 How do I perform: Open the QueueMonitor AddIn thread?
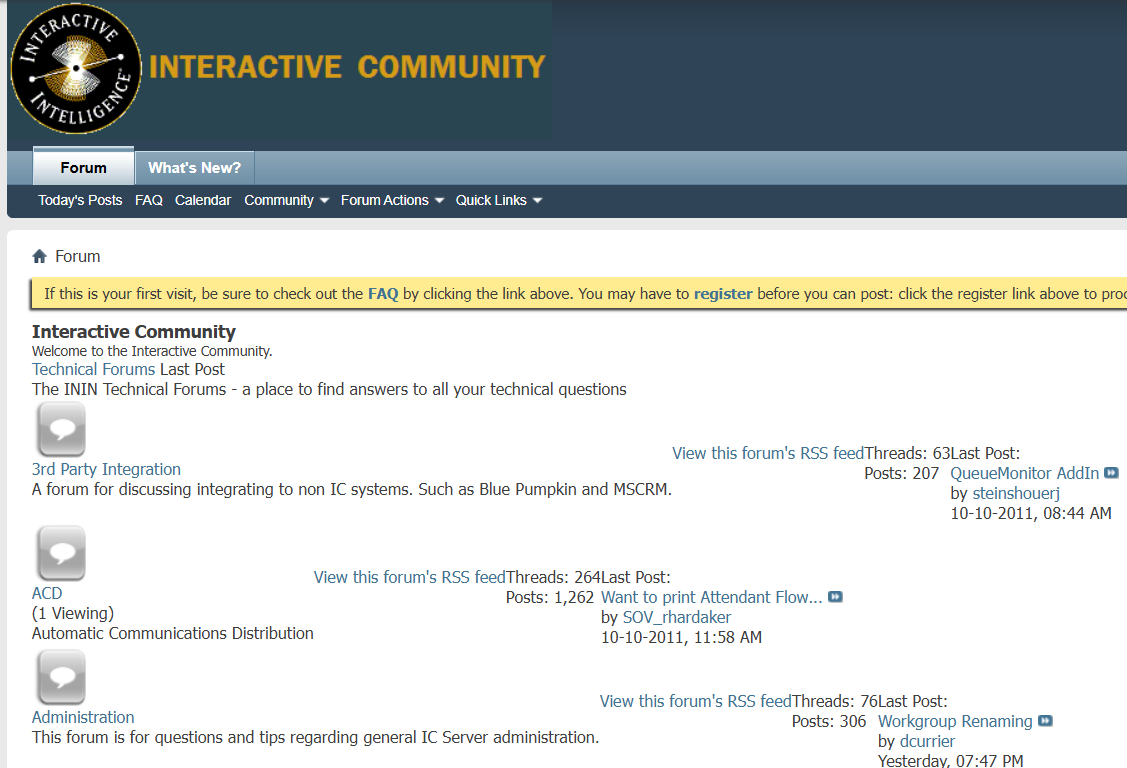click(x=1024, y=473)
